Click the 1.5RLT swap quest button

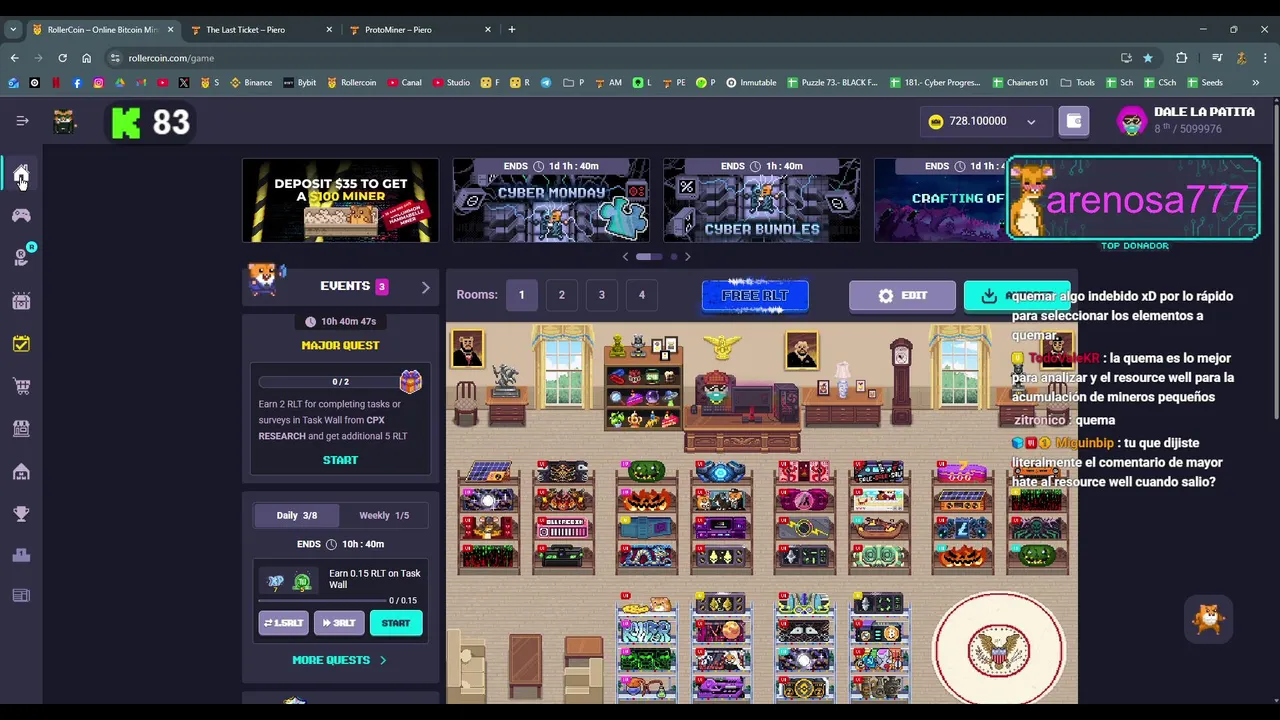coord(284,623)
